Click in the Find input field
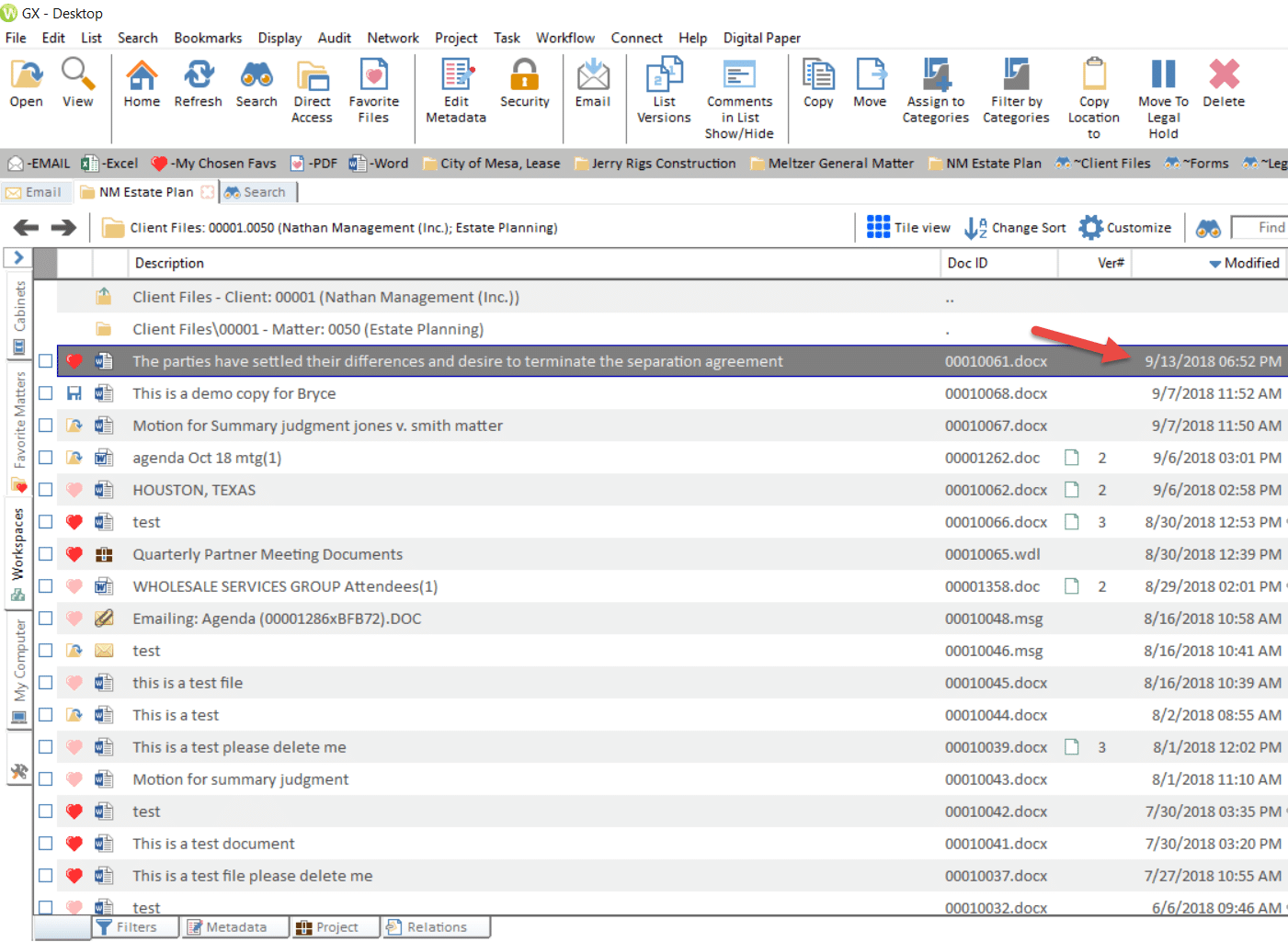 pyautogui.click(x=1260, y=227)
